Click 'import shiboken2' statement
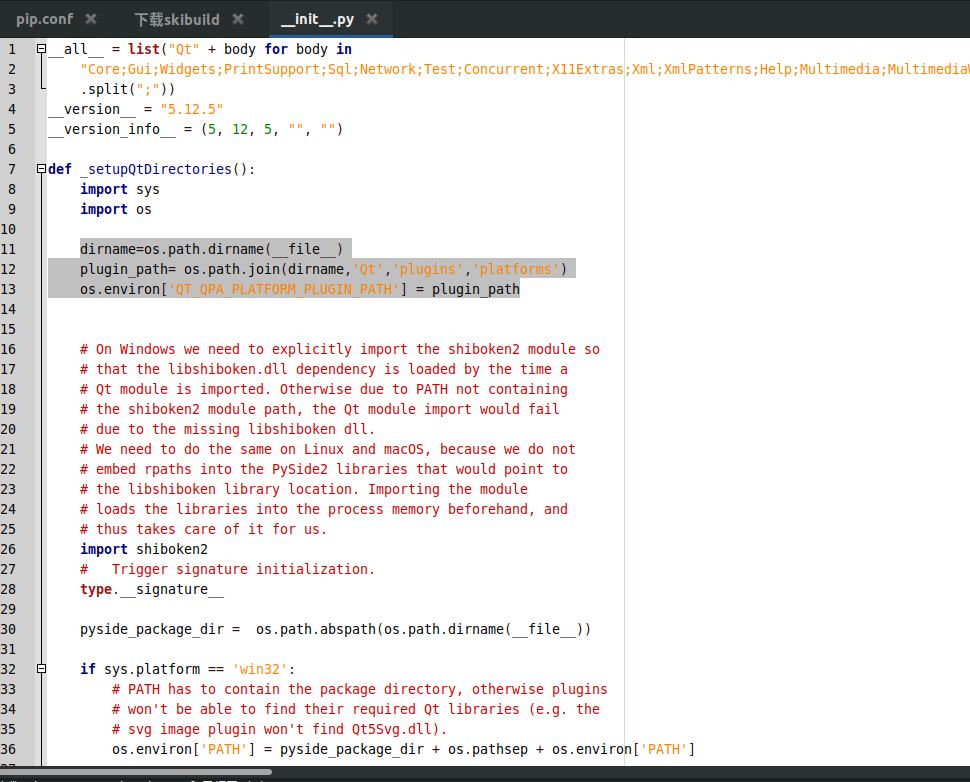 point(144,549)
